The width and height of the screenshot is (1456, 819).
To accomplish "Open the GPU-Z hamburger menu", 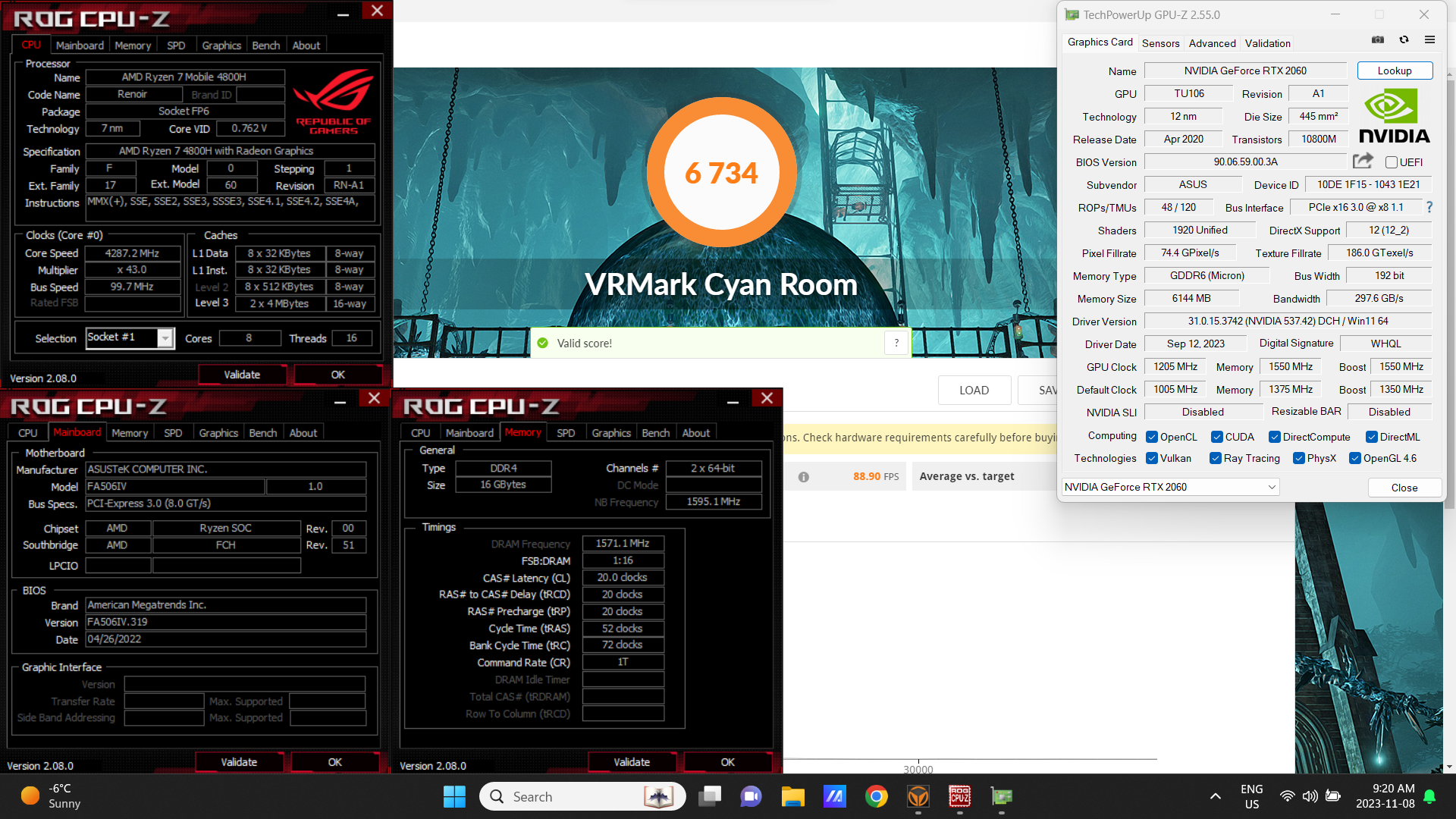I will (x=1429, y=40).
